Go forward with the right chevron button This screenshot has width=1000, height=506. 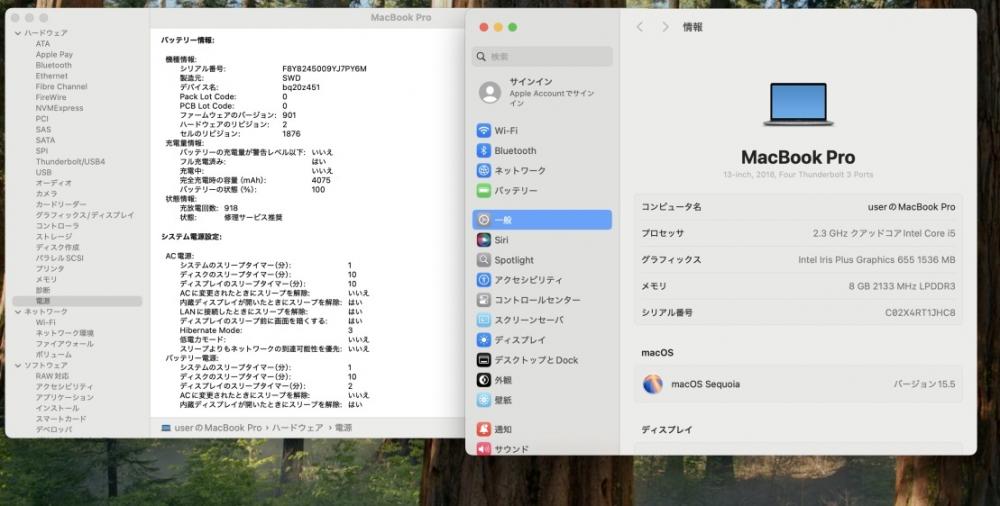point(665,27)
